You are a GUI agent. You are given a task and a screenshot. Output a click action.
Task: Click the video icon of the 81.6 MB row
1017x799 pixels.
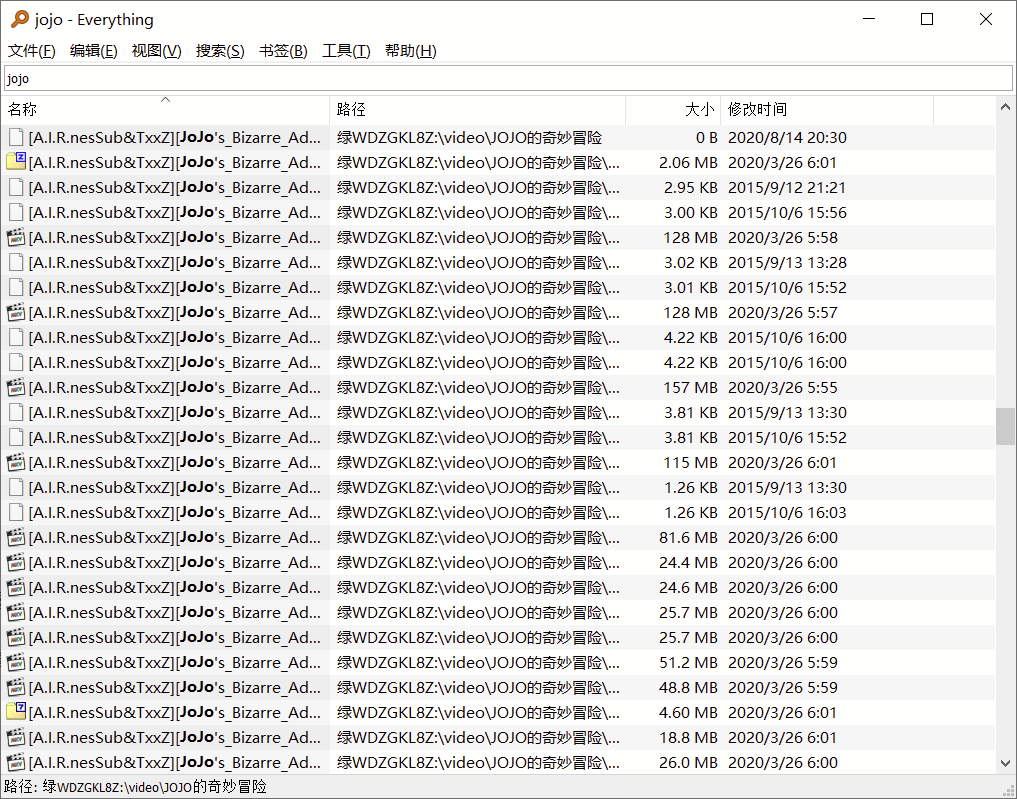click(x=16, y=538)
